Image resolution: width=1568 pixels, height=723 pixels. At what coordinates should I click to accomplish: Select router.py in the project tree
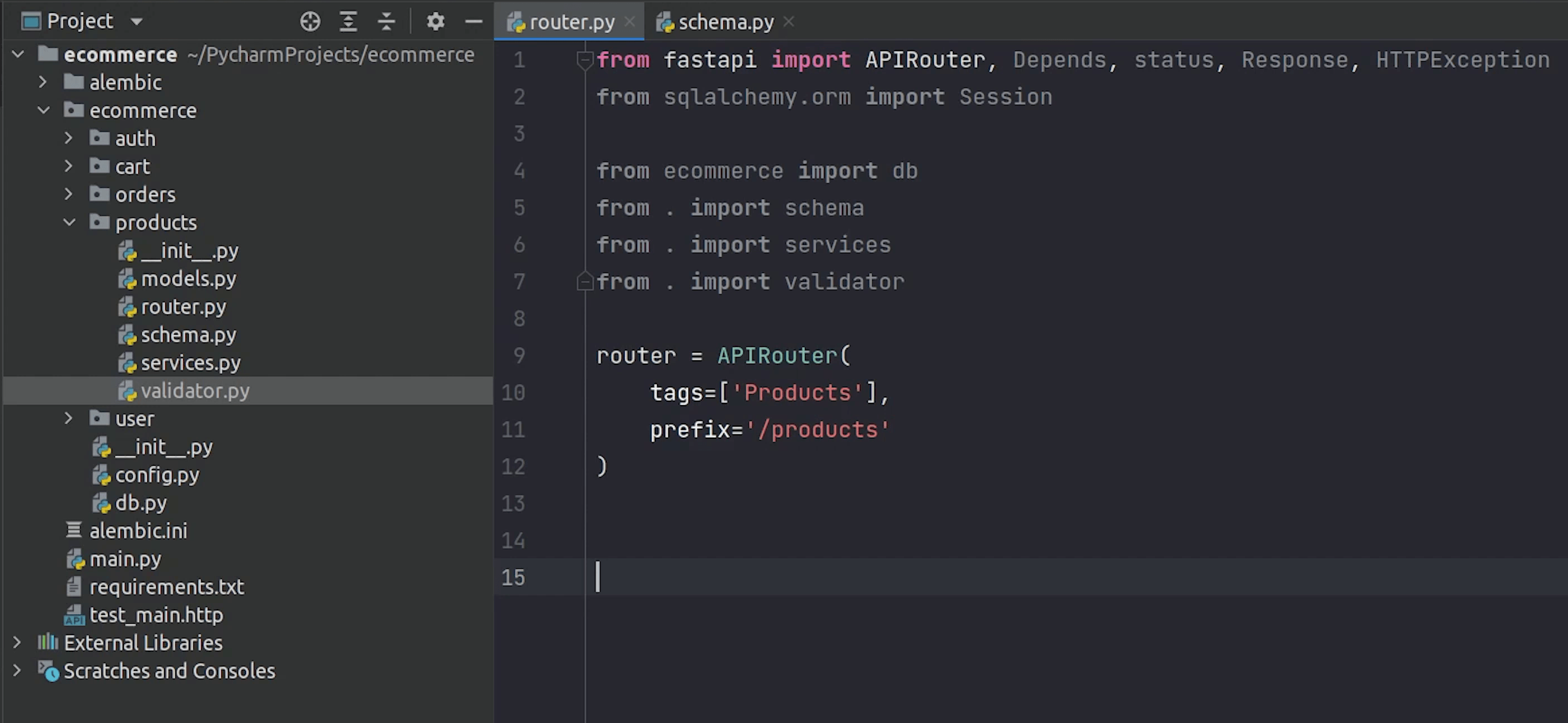[x=183, y=307]
